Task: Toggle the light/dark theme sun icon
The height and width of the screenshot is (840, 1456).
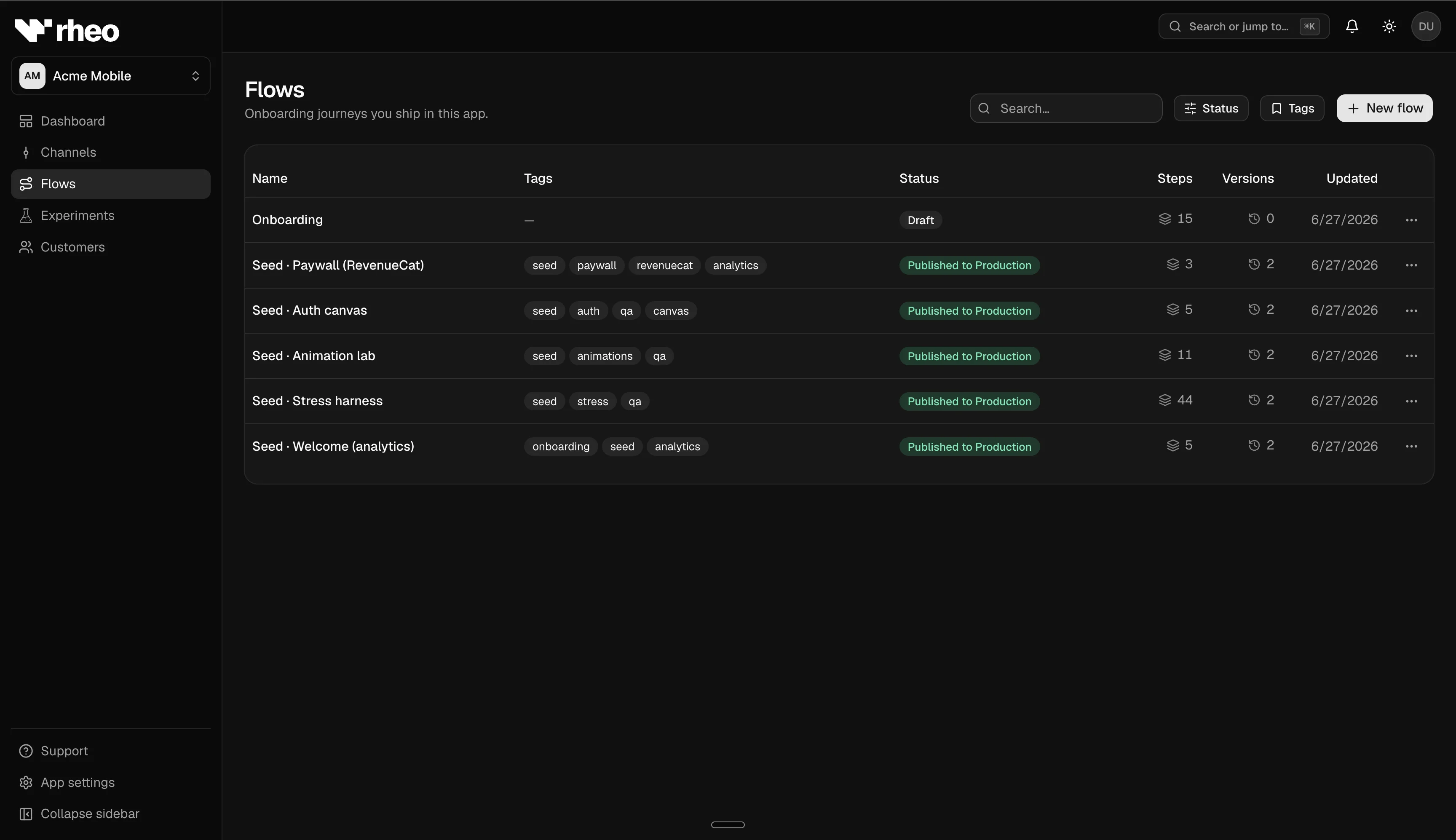Action: 1389,27
